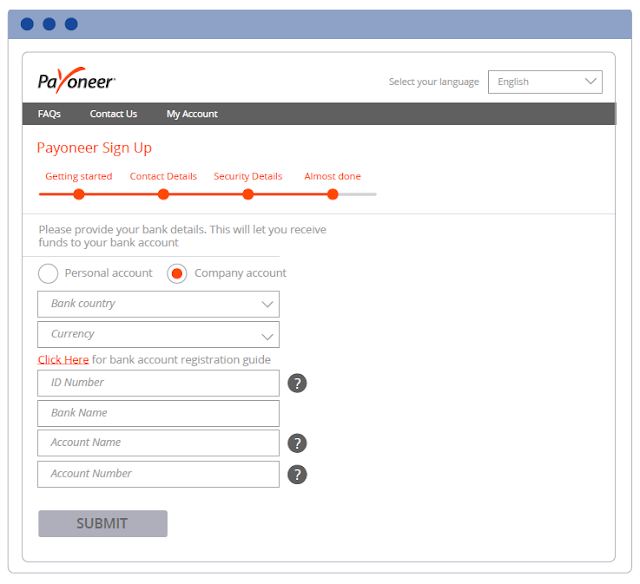This screenshot has width=640, height=584.
Task: Select the Personal account radio button
Action: point(48,273)
